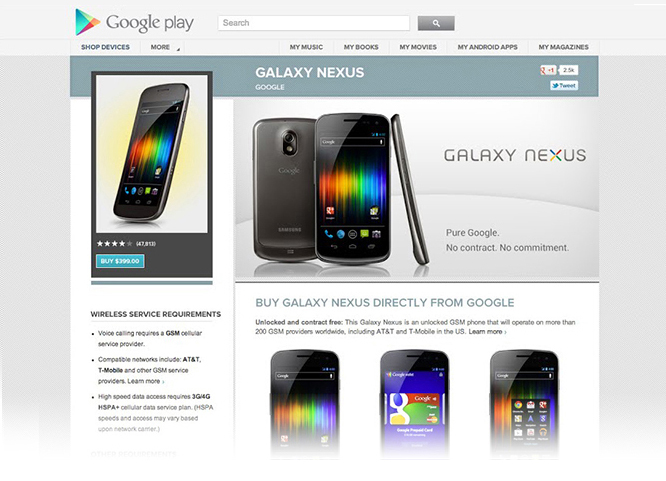Open MY BOOKS section
This screenshot has width=666, height=481.
coord(361,47)
